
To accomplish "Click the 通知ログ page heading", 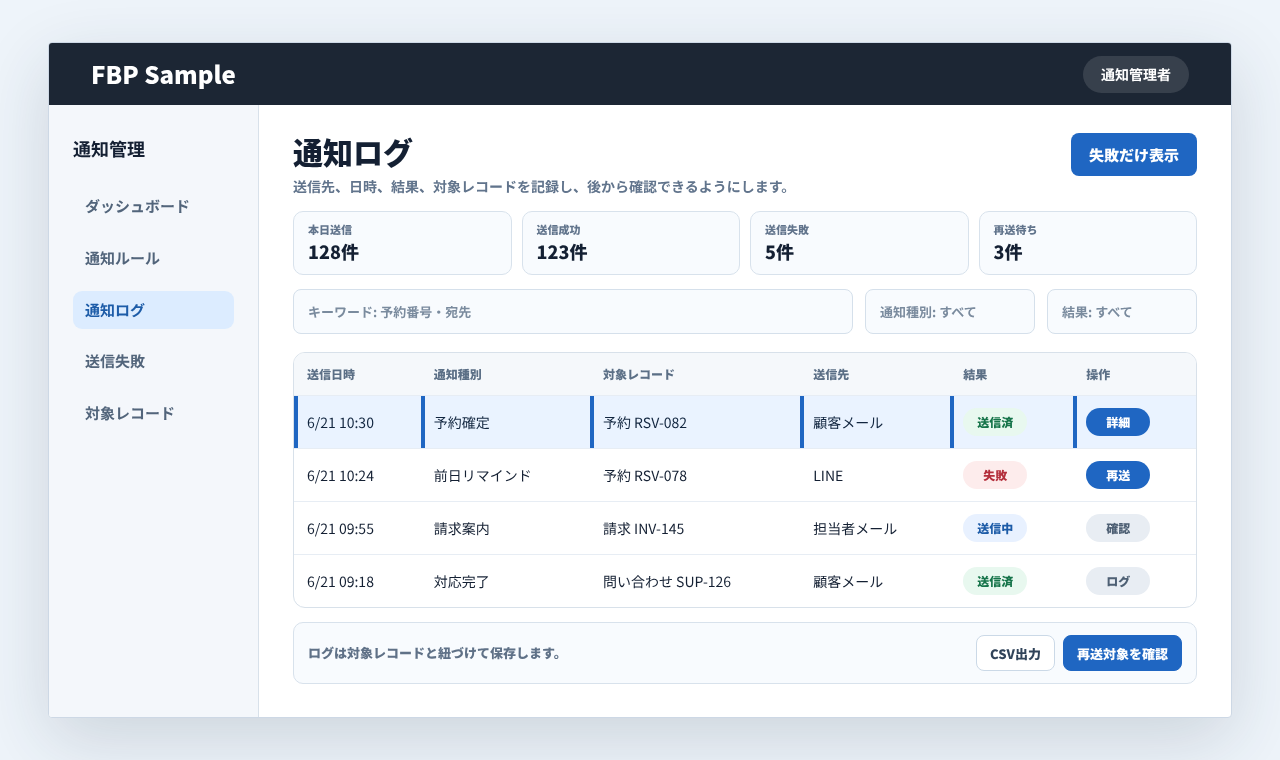I will pyautogui.click(x=352, y=153).
